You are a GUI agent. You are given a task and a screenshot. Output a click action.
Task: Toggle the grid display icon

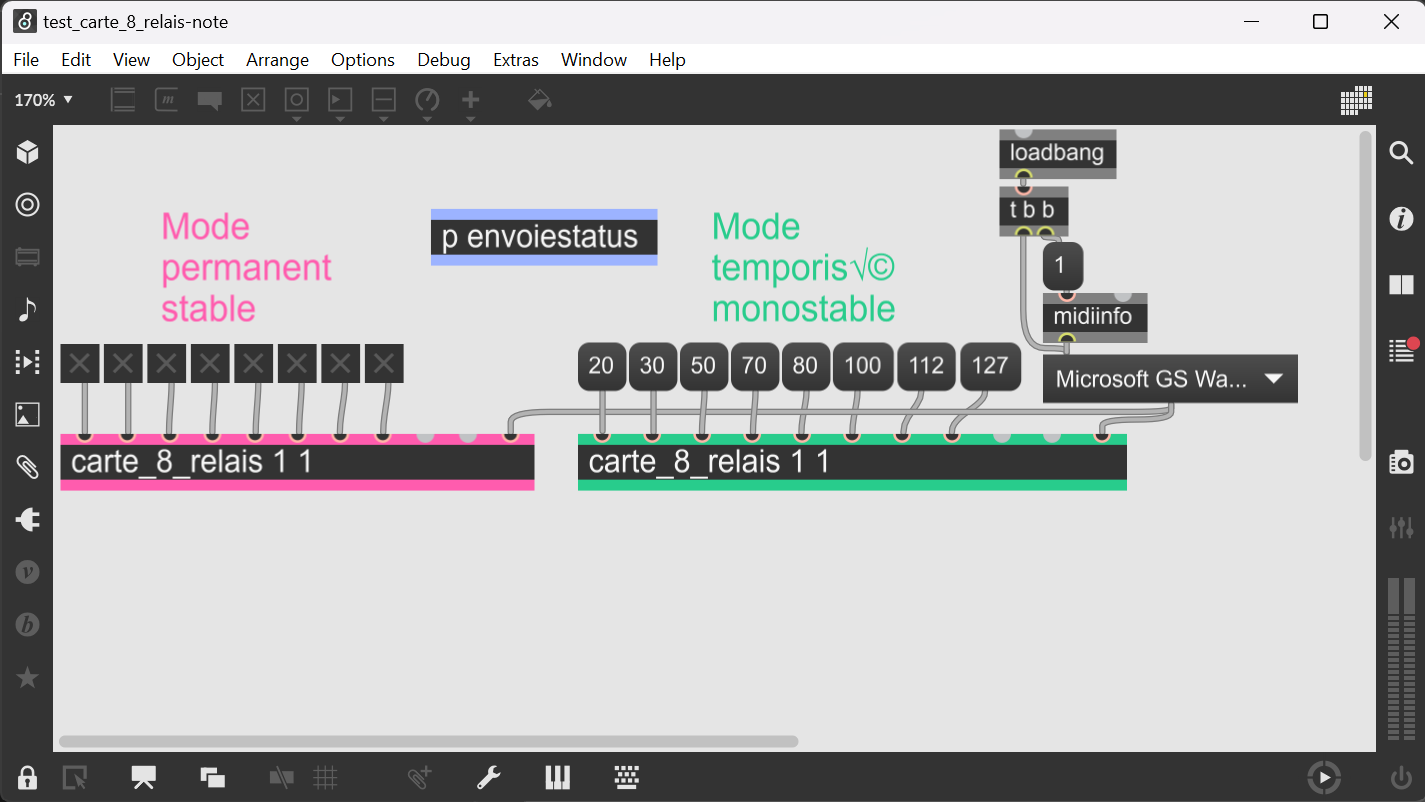pyautogui.click(x=324, y=777)
